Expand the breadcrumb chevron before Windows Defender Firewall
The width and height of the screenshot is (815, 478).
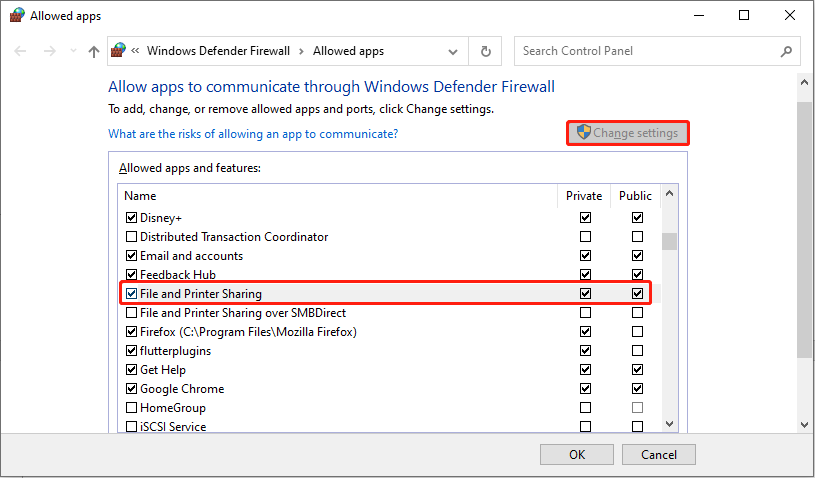coord(137,51)
